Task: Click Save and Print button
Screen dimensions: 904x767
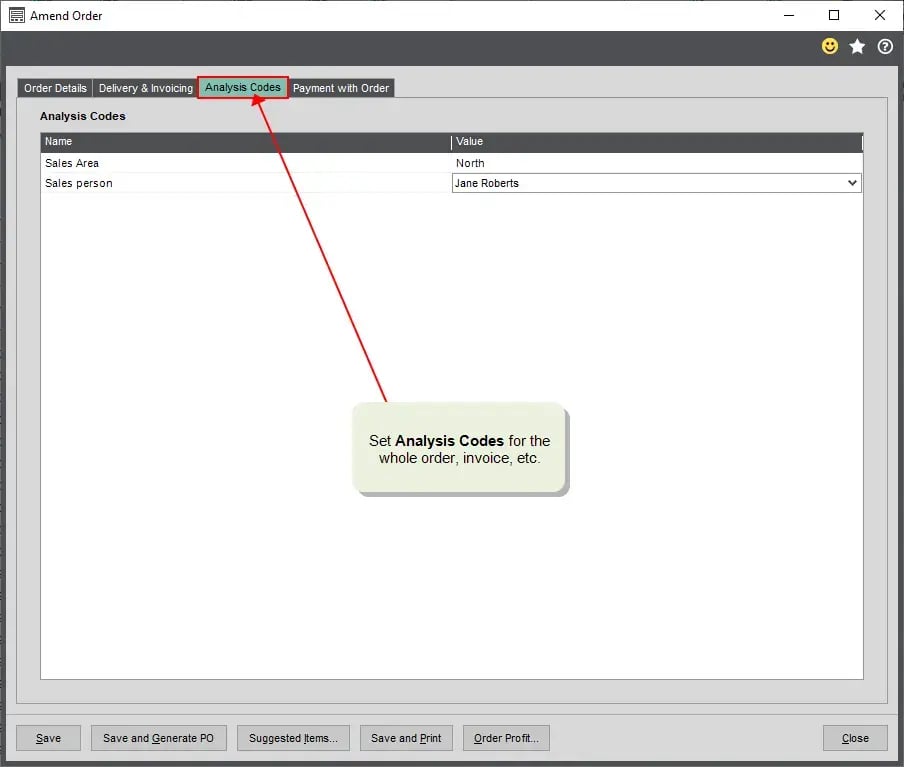Action: coord(406,738)
